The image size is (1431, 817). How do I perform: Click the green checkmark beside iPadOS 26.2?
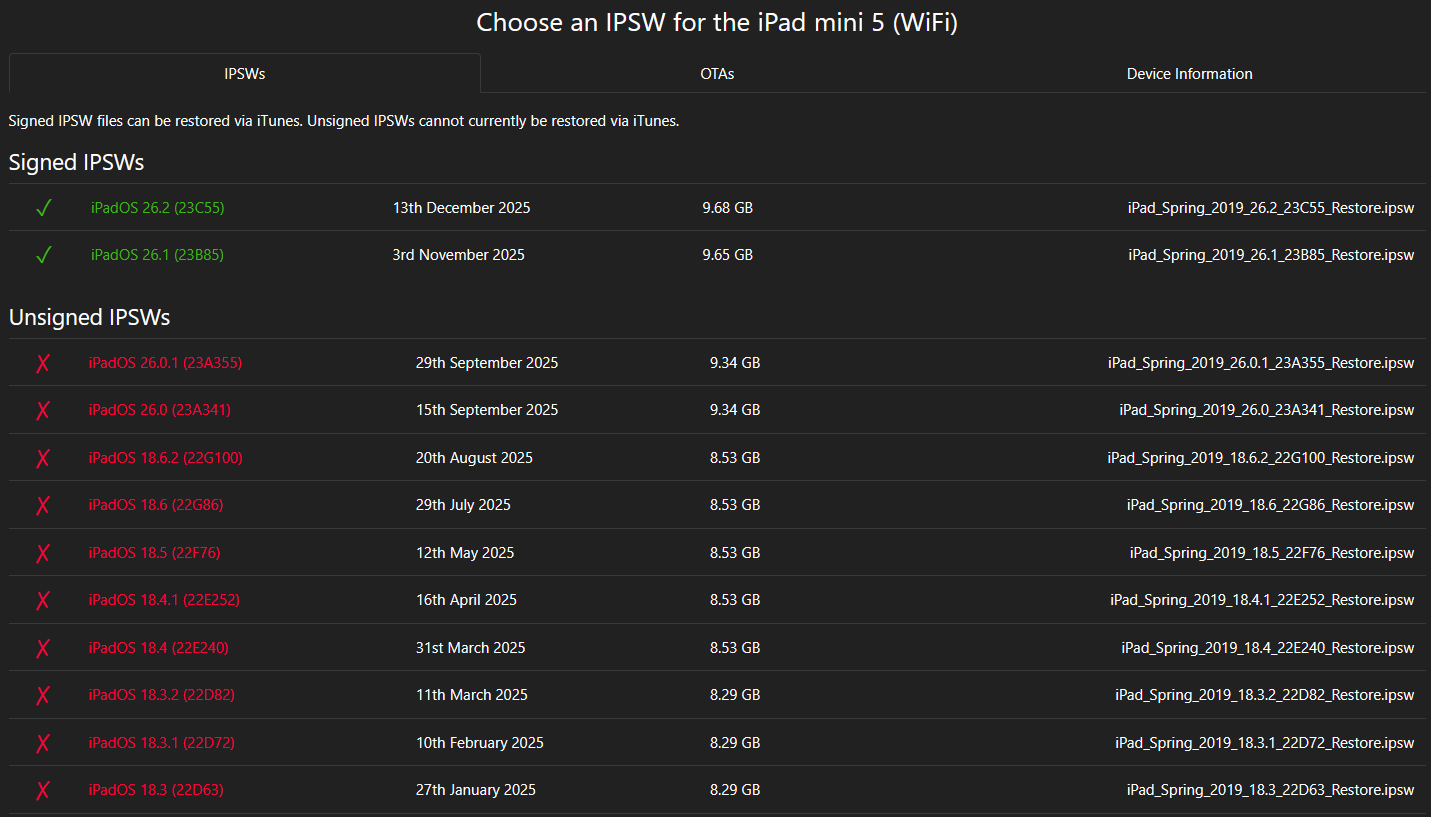tap(43, 208)
